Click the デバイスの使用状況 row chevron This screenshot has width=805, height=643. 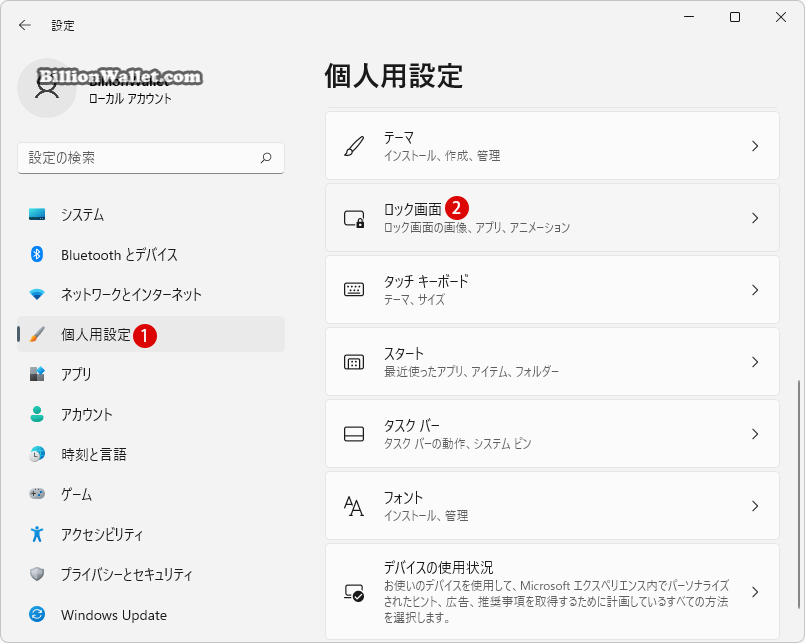(x=755, y=592)
